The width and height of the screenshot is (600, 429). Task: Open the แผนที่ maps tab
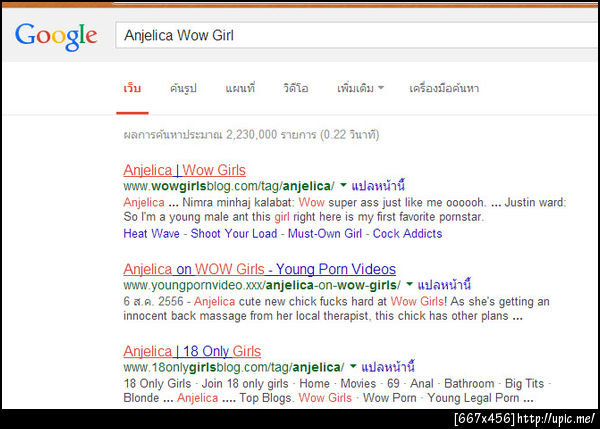(x=240, y=88)
